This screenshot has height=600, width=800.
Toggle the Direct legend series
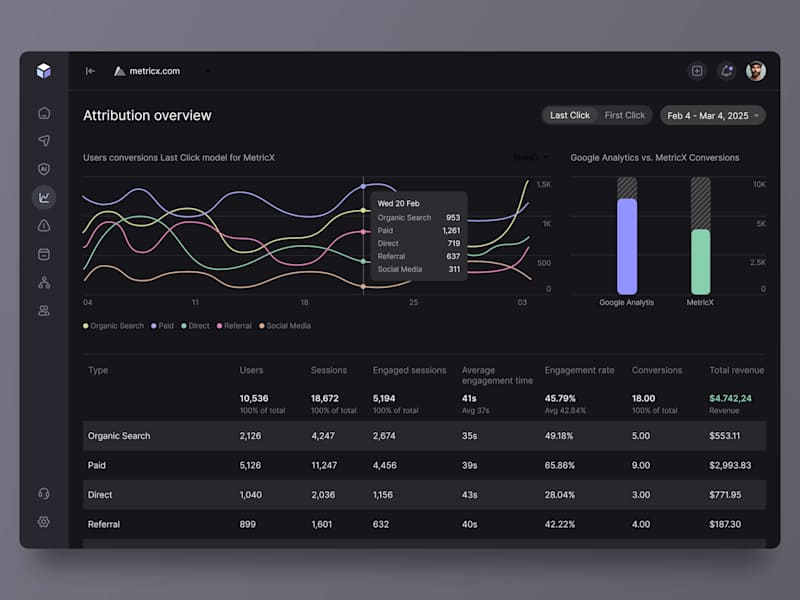(195, 326)
